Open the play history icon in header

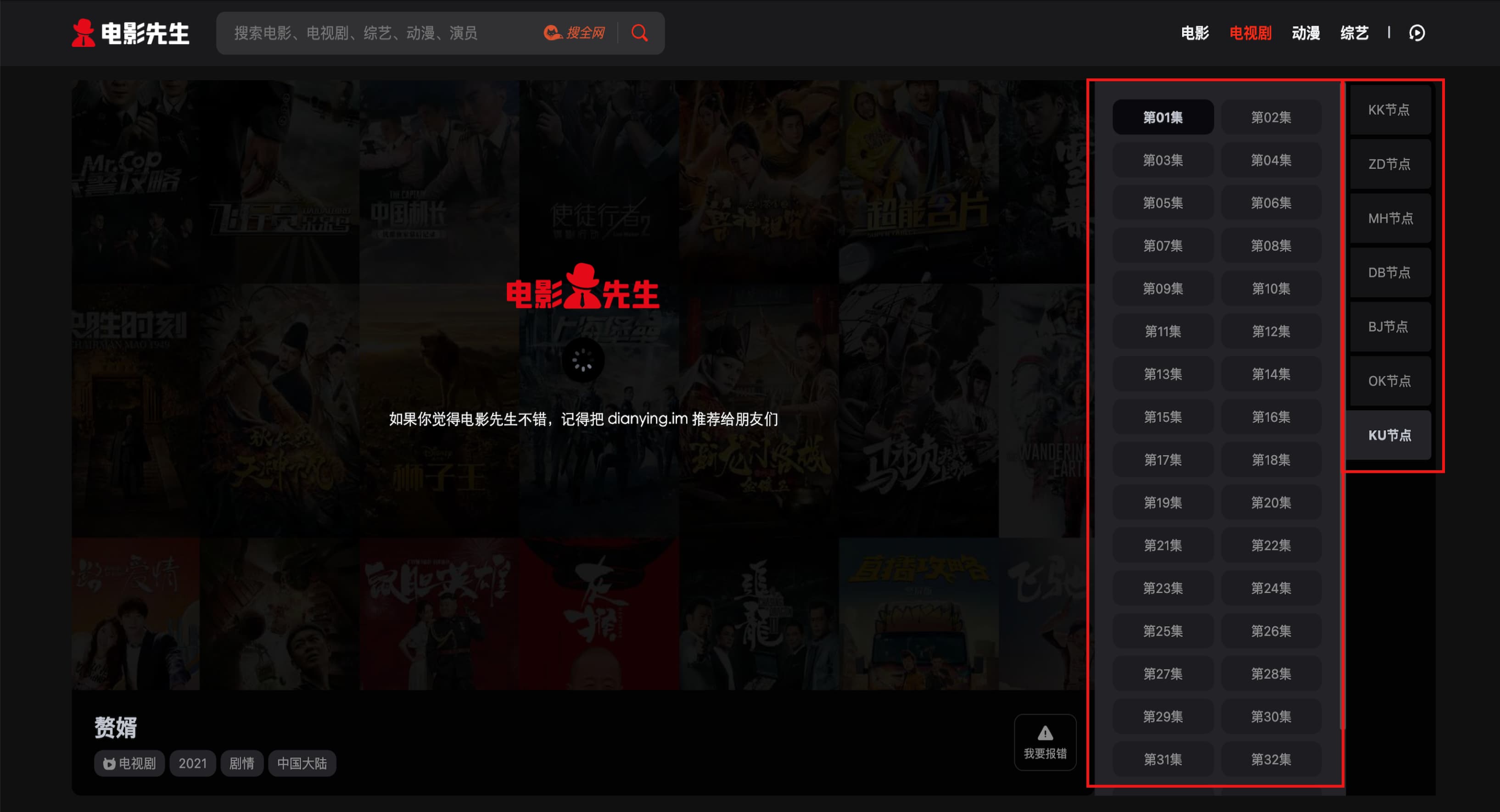tap(1417, 33)
